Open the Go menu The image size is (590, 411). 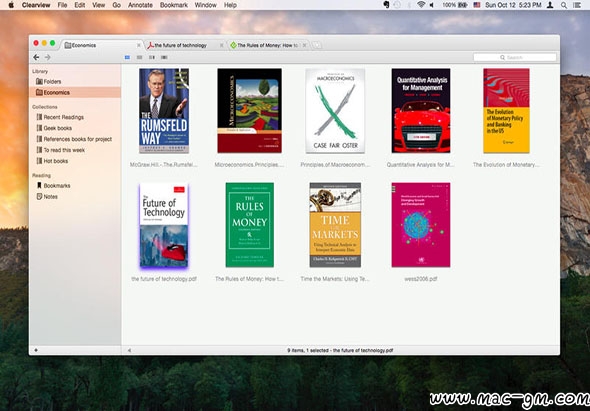[117, 5]
